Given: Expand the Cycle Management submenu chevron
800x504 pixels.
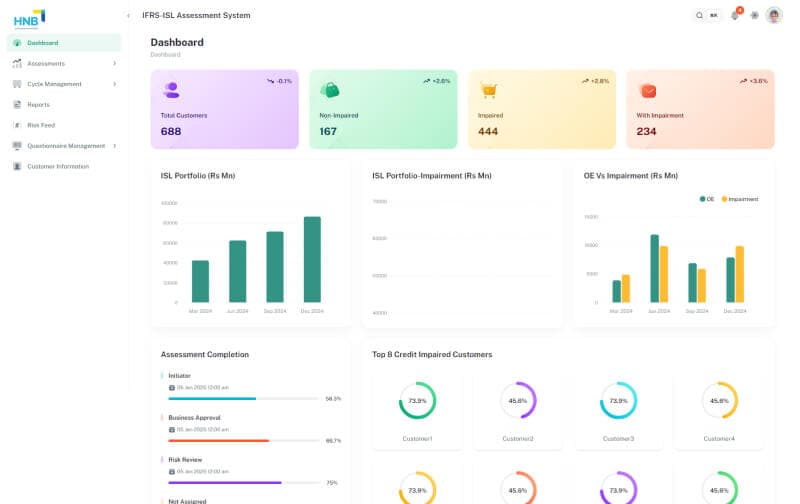Looking at the screenshot, I should click(114, 84).
